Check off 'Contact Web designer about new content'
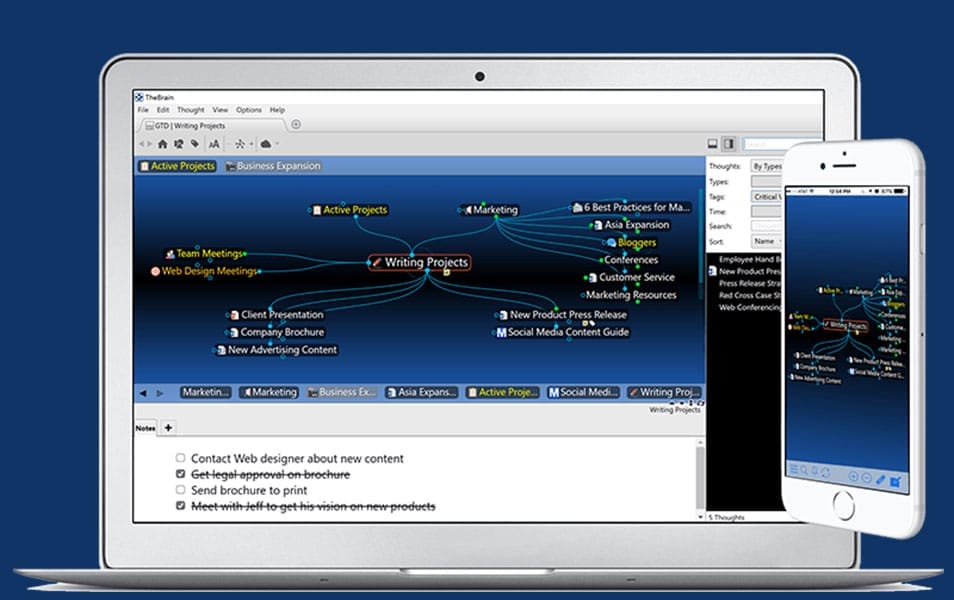The height and width of the screenshot is (600, 954). coord(182,458)
